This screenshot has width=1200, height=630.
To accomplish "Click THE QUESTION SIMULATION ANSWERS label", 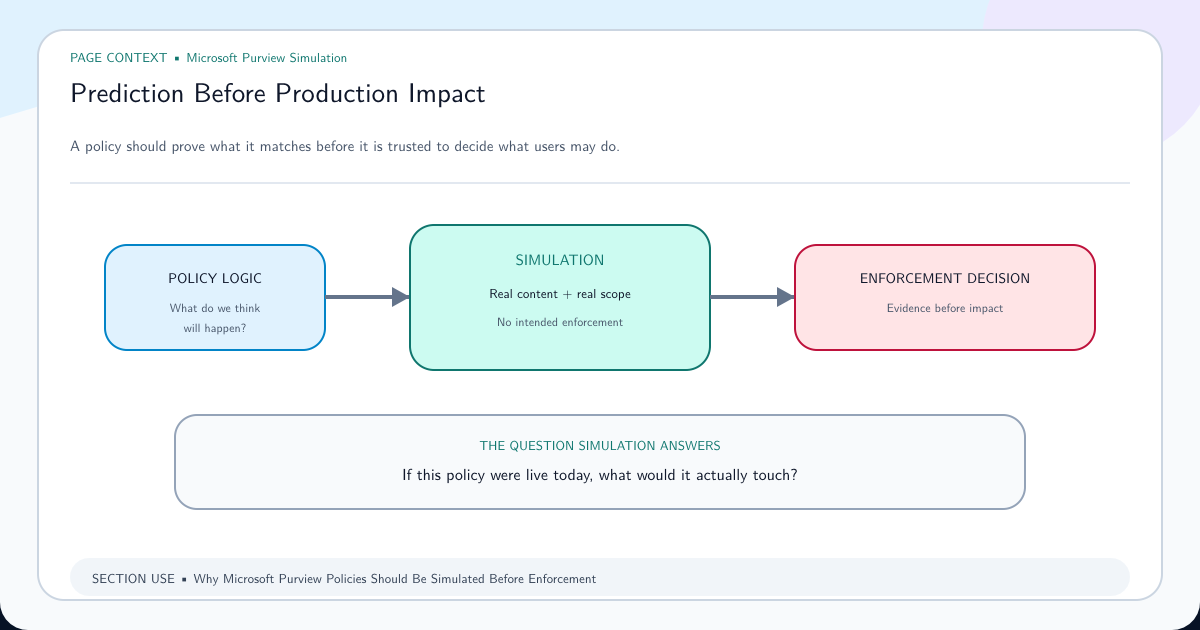I will pyautogui.click(x=600, y=446).
